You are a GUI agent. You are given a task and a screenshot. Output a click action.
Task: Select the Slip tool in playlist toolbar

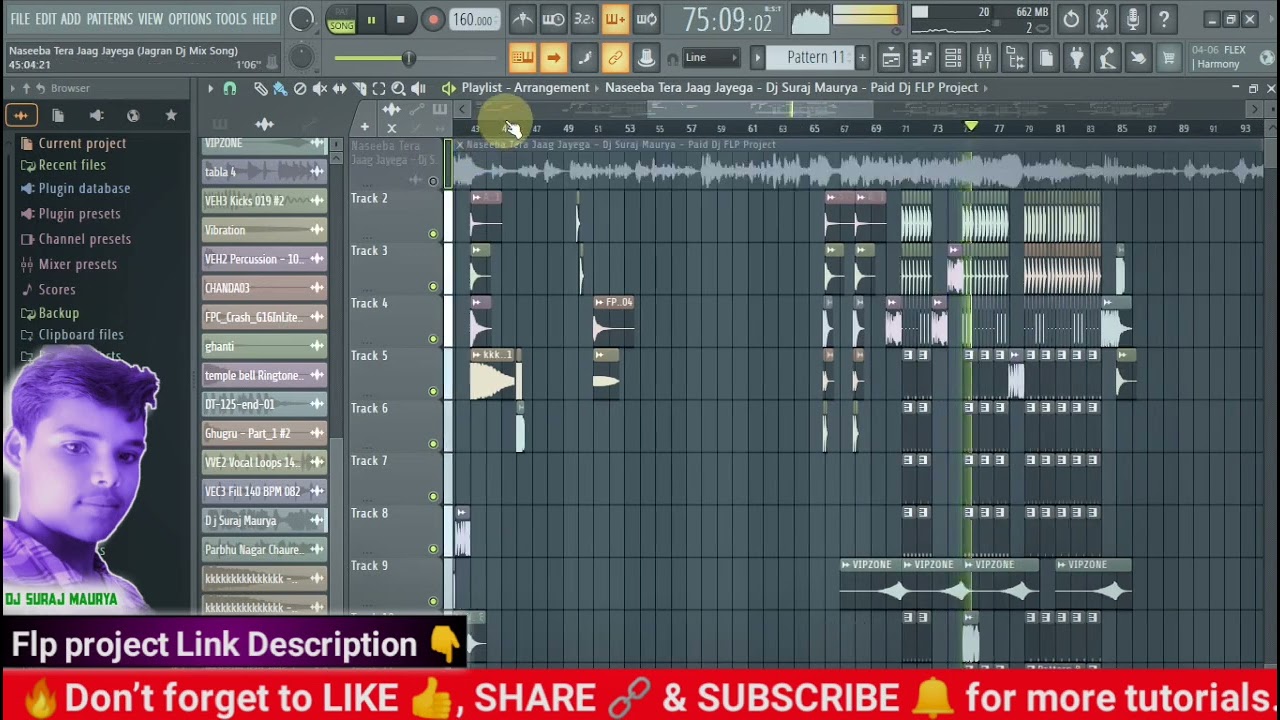340,88
